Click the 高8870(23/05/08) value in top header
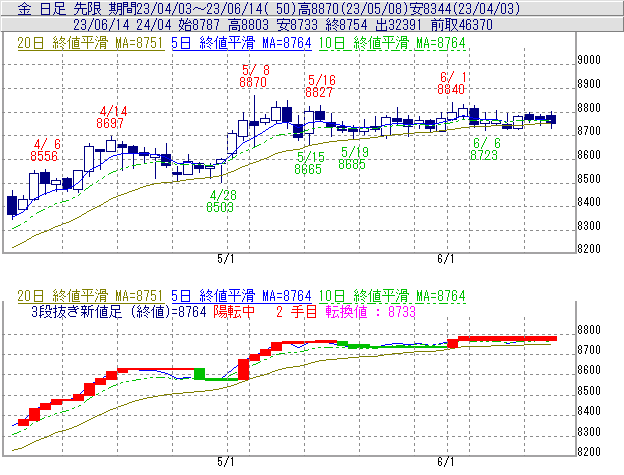Viewport: 624px width, 475px height. (x=353, y=8)
